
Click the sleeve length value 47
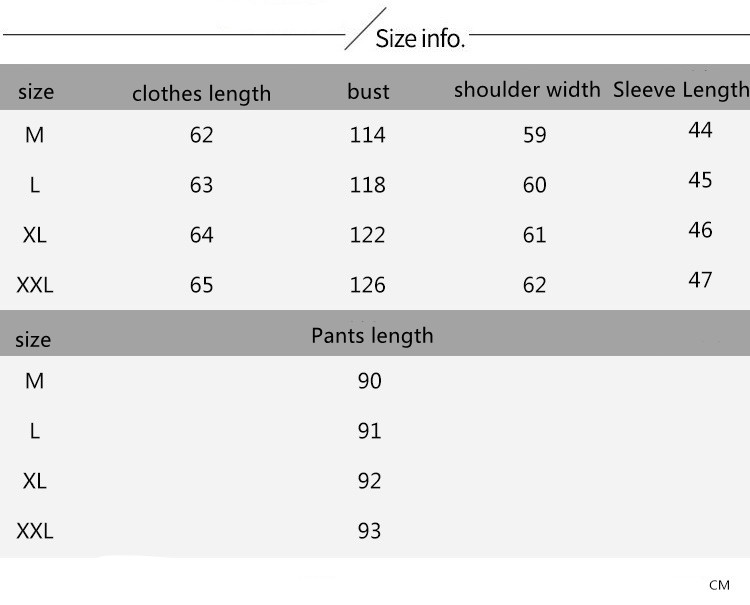(700, 280)
